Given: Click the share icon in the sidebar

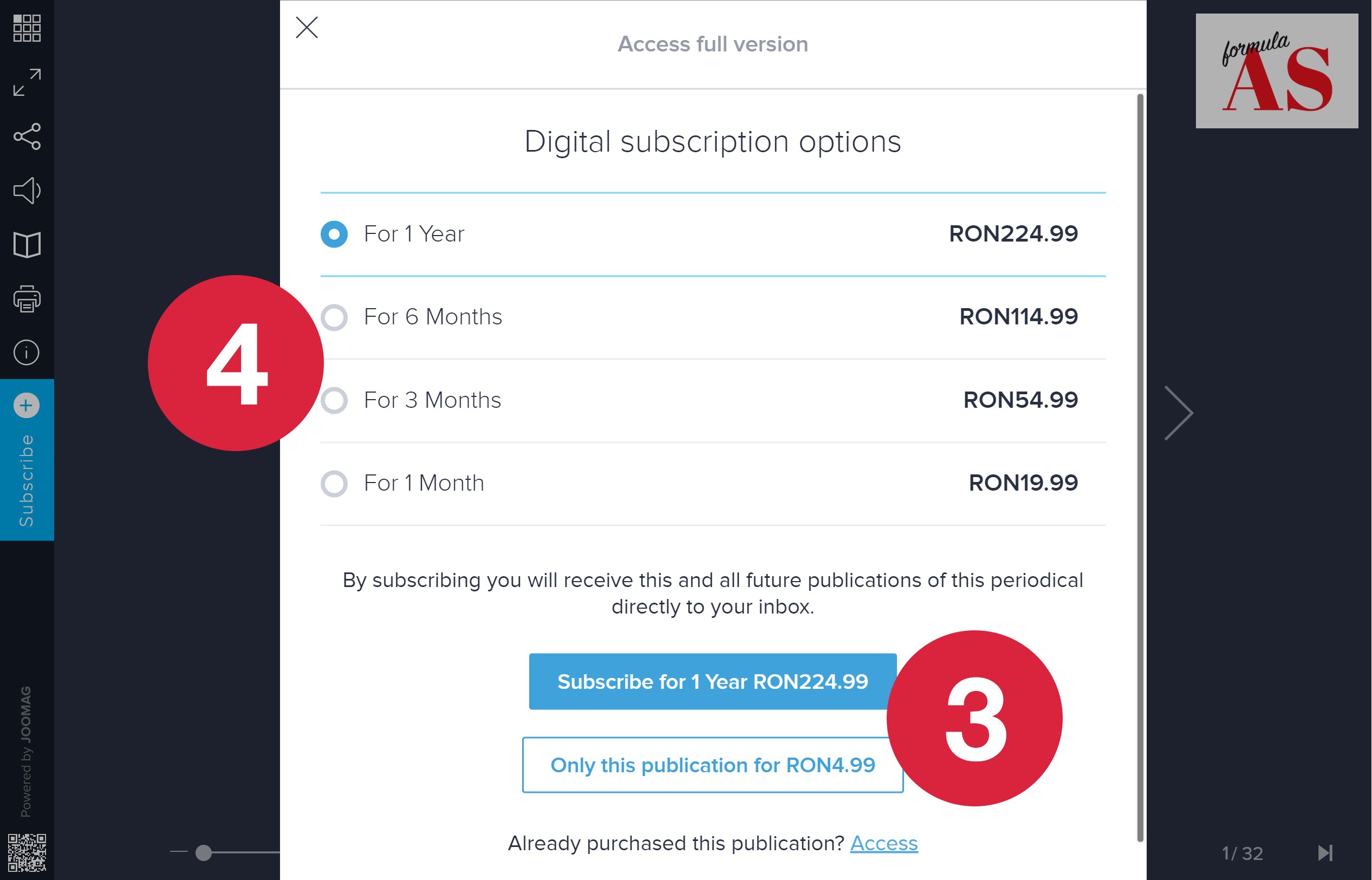Looking at the screenshot, I should 27,136.
